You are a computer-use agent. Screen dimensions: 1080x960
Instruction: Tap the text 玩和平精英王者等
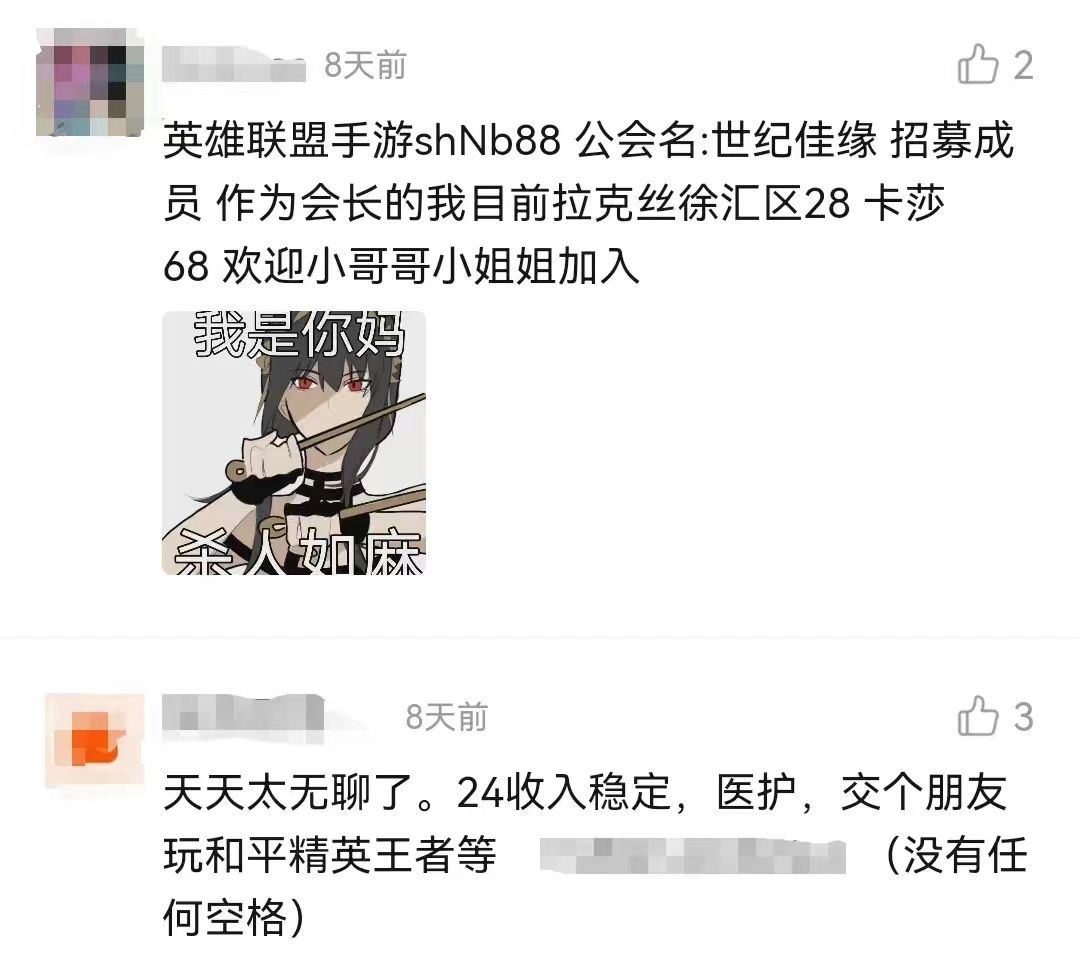[330, 856]
